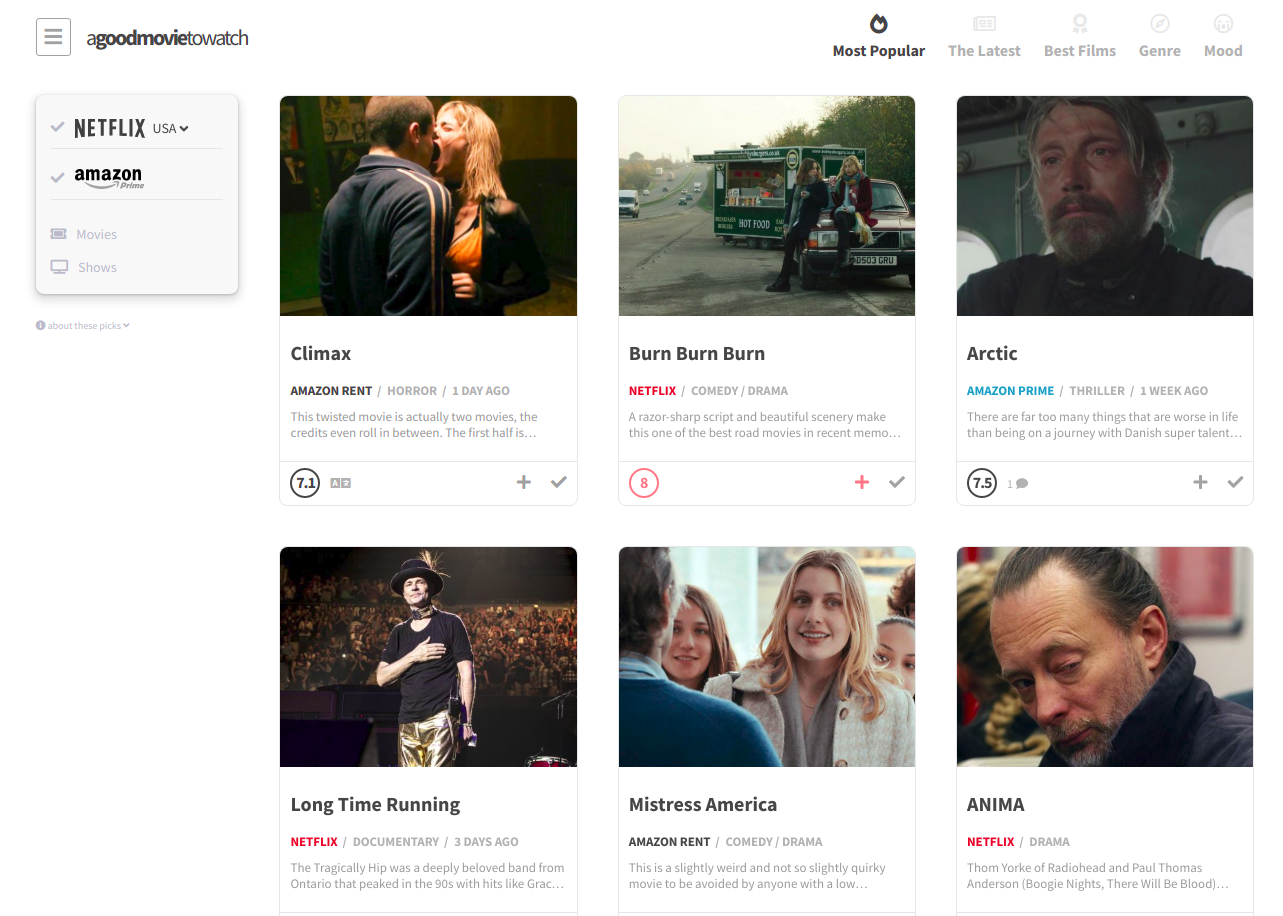Mark Climax as watched with checkmark
The height and width of the screenshot is (916, 1283).
tap(559, 482)
